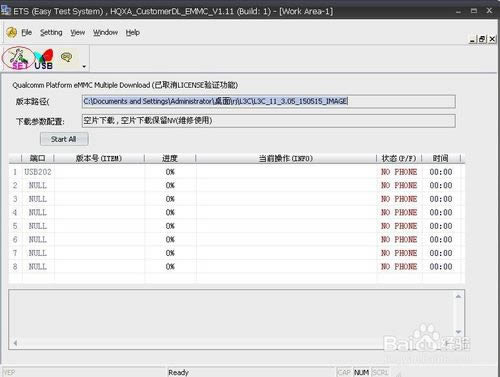
Task: Open the Window menu
Action: coord(105,32)
